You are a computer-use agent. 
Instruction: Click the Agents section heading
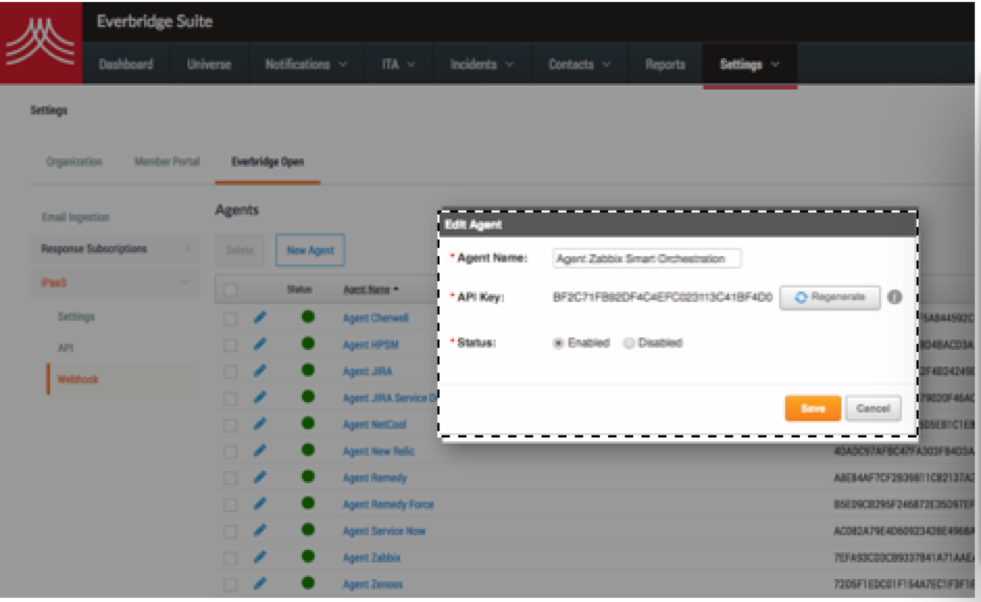click(237, 210)
